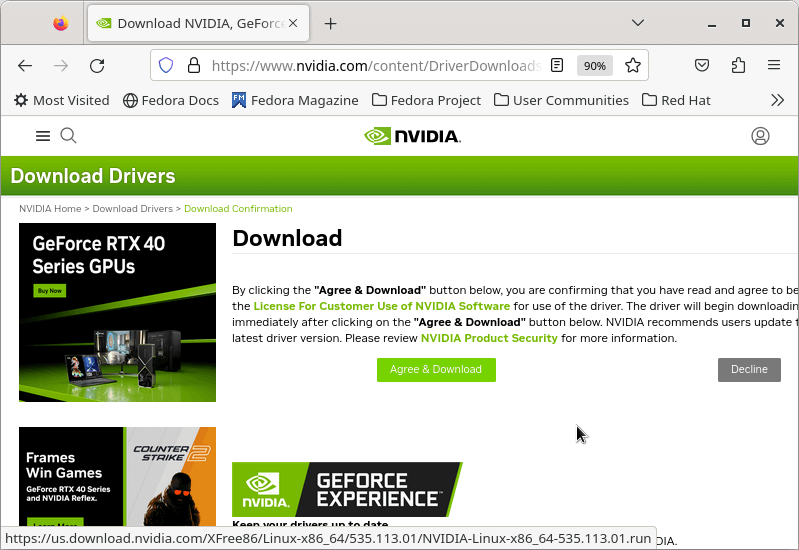The height and width of the screenshot is (550, 799).
Task: Open GeForce RTX 40 Series GPUs banner
Action: pos(117,312)
